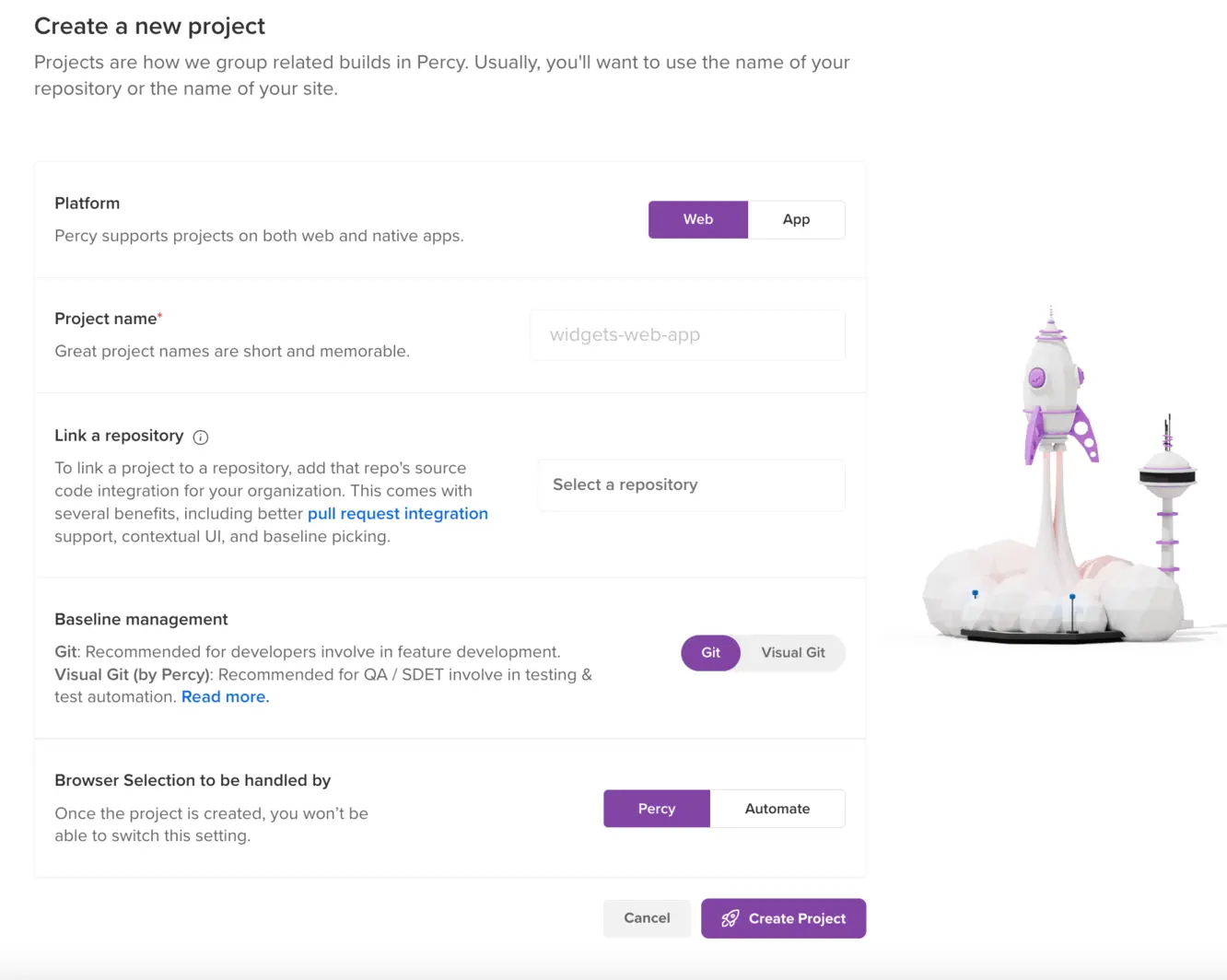Click the Create Project button label
The image size is (1227, 980).
click(797, 918)
